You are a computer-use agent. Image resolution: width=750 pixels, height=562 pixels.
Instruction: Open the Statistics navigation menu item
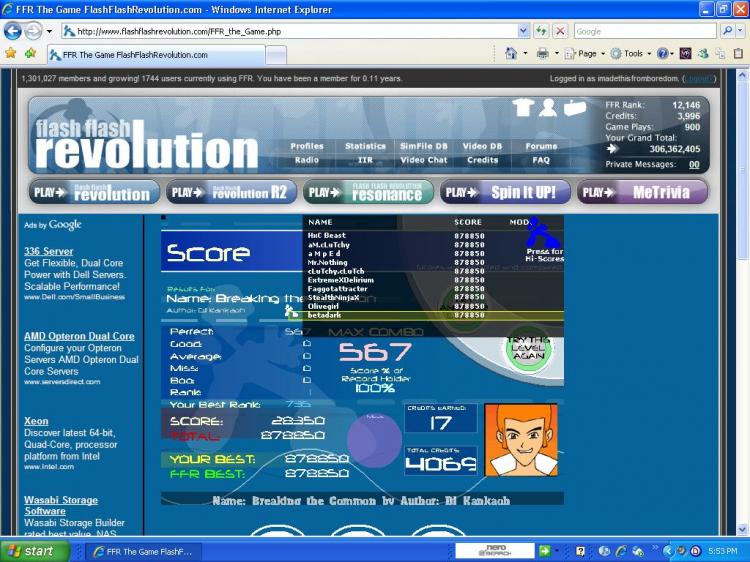(x=365, y=146)
